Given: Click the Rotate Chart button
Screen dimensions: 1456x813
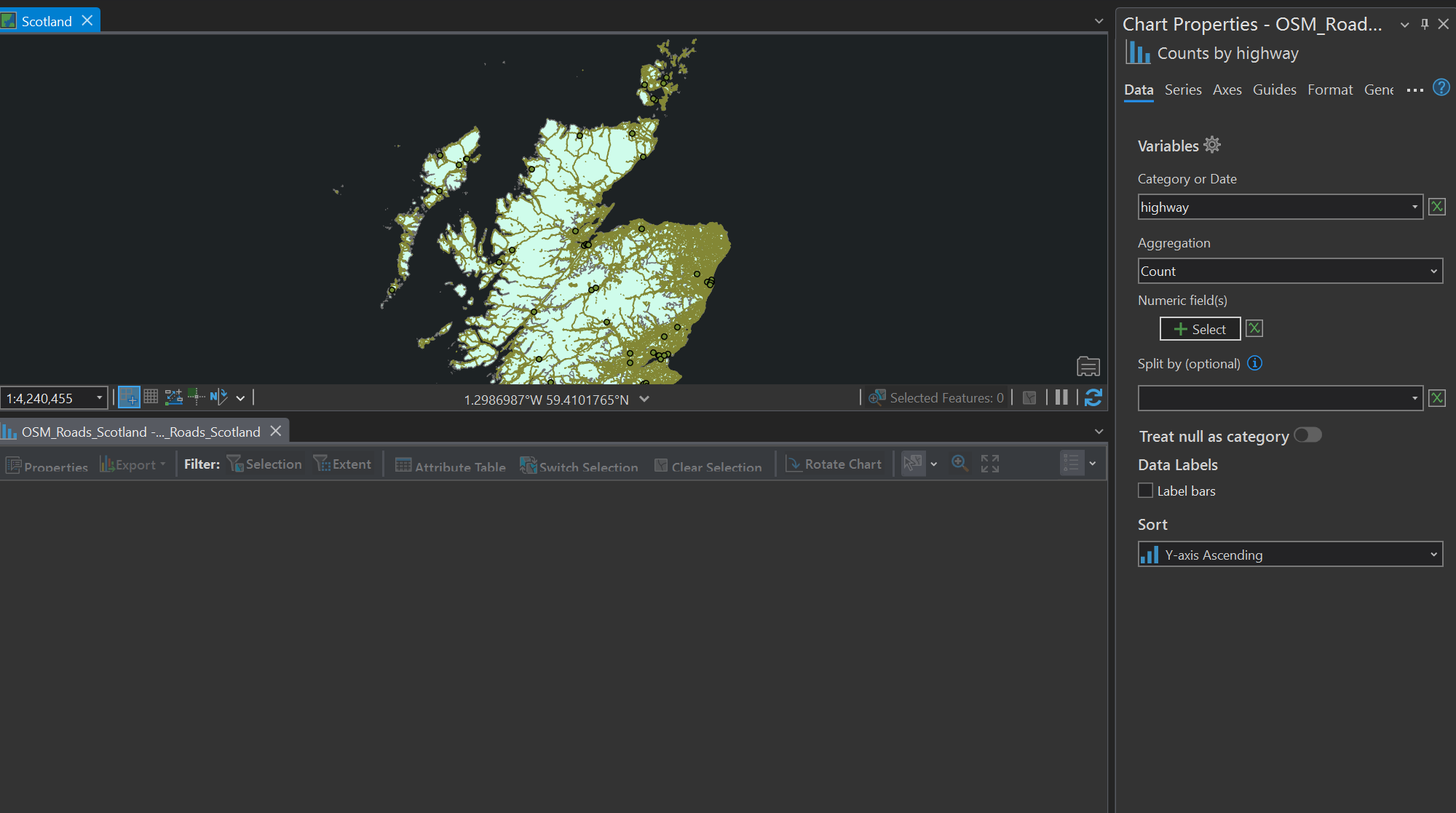Looking at the screenshot, I should pos(834,464).
